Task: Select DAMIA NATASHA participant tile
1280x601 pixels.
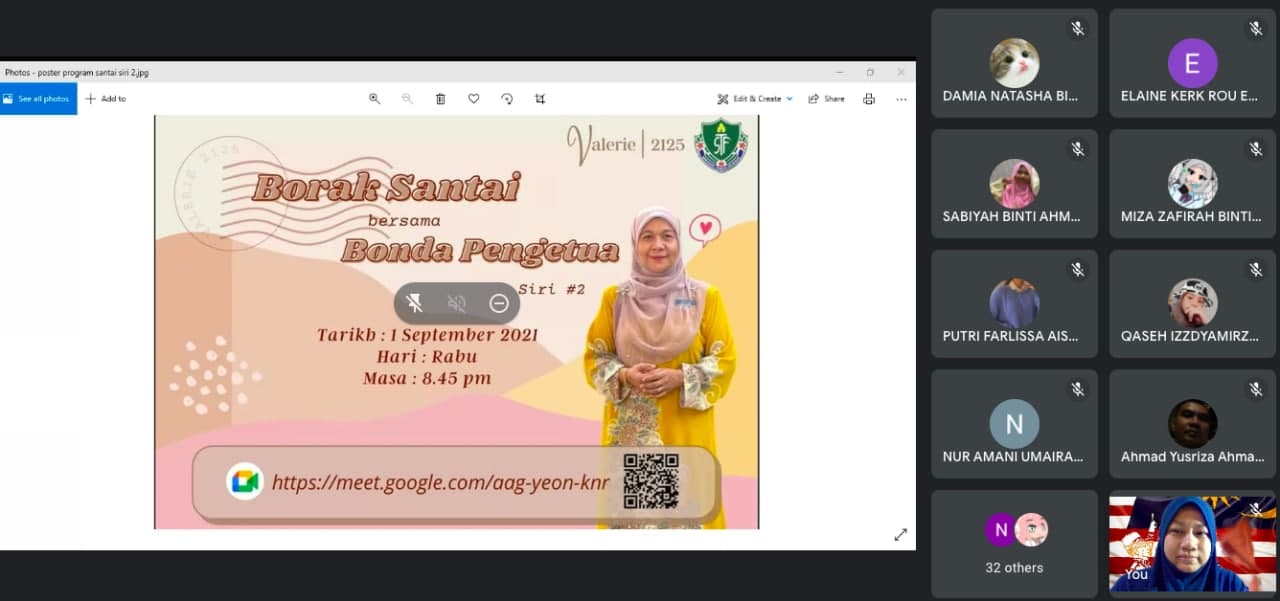Action: 1014,64
